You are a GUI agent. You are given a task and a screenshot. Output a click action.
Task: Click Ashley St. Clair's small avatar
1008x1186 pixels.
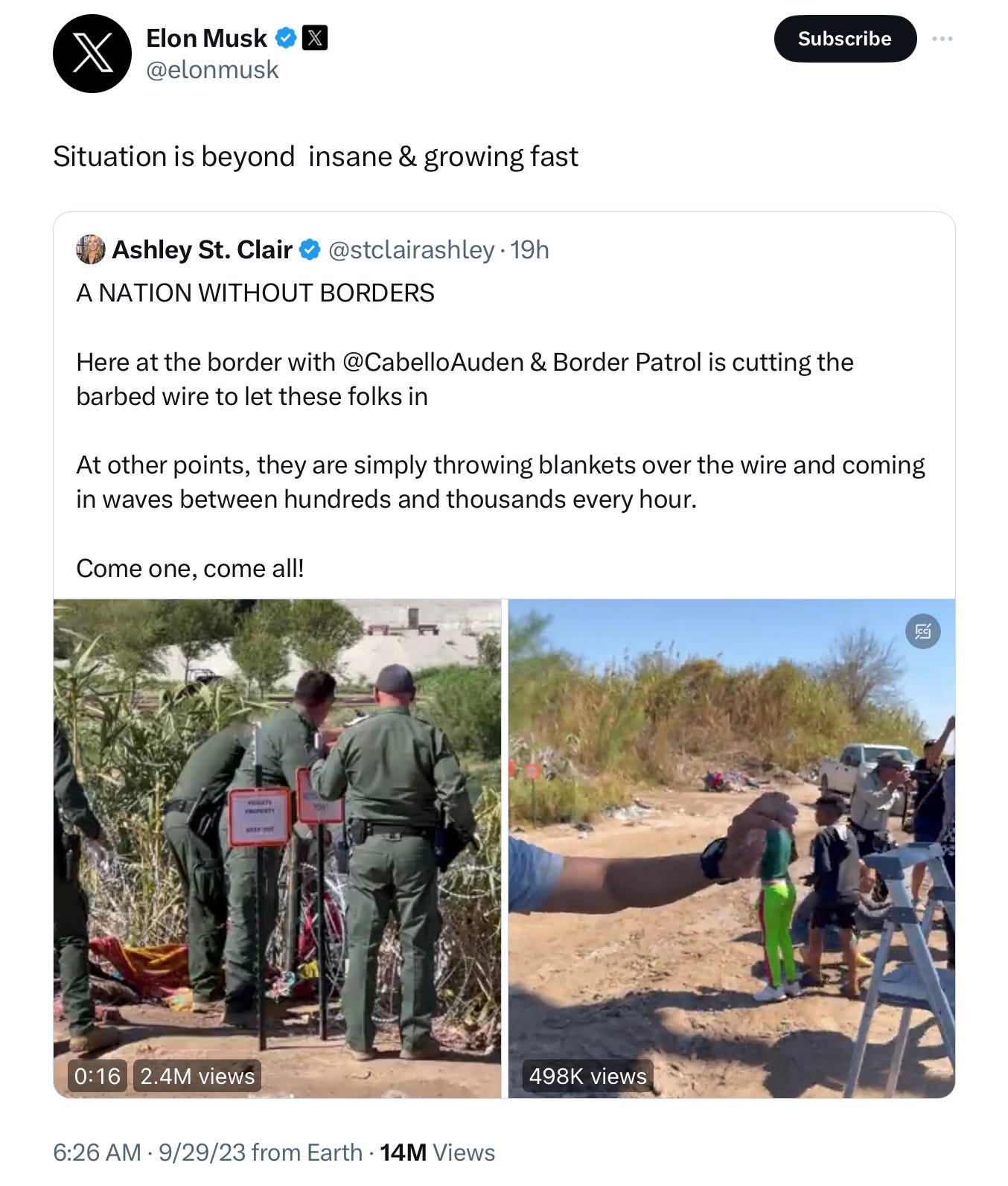click(x=91, y=249)
